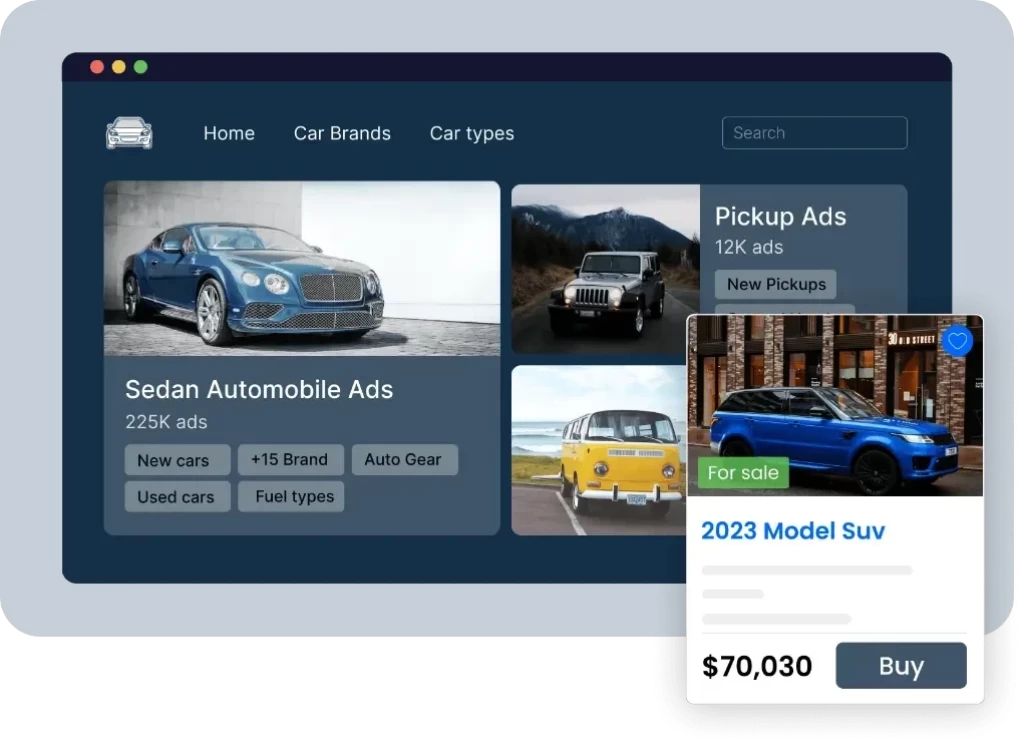Toggle the heart favorite icon on SUV card
1027x749 pixels.
pos(957,341)
